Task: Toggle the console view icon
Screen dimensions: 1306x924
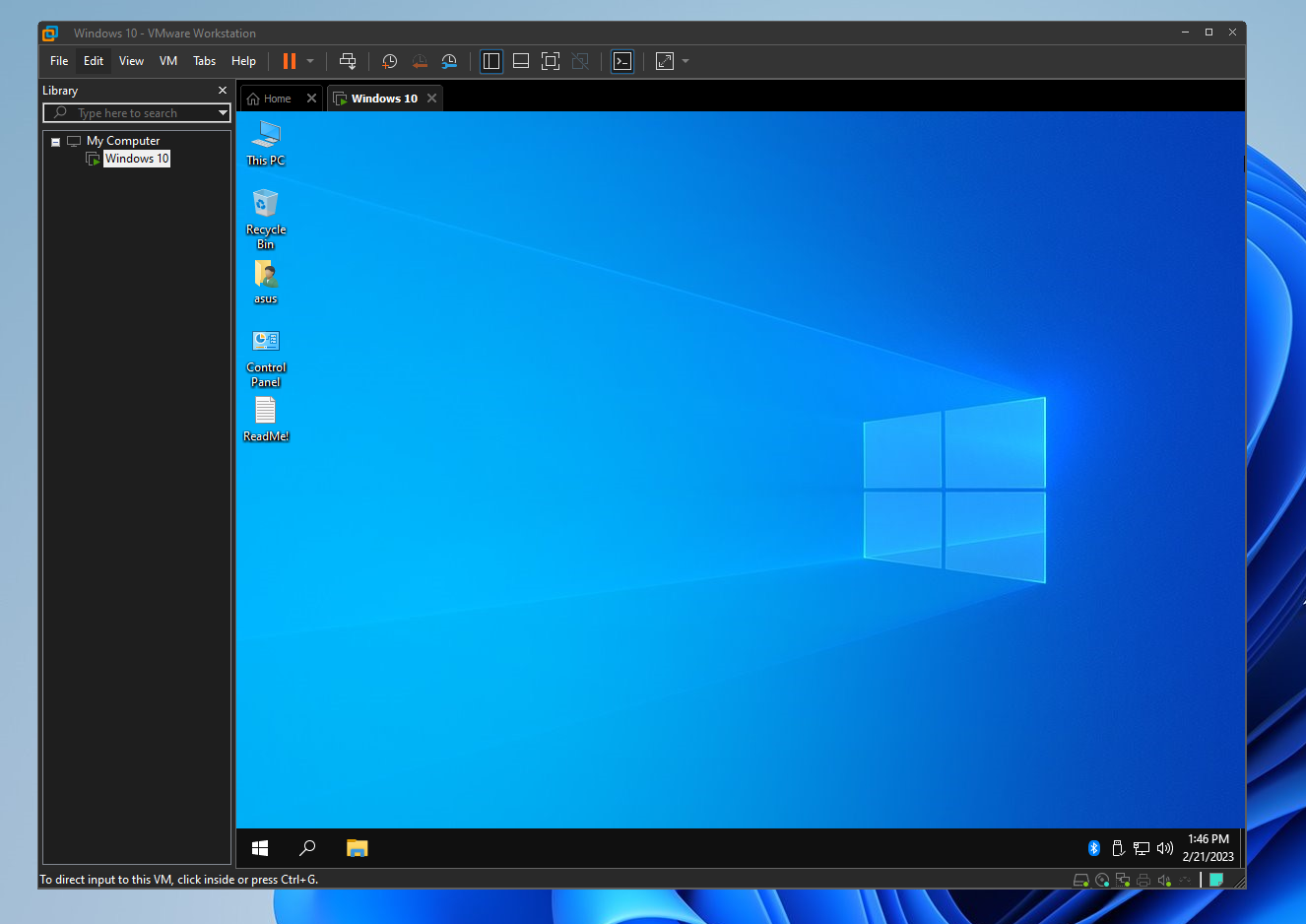Action: coord(622,61)
